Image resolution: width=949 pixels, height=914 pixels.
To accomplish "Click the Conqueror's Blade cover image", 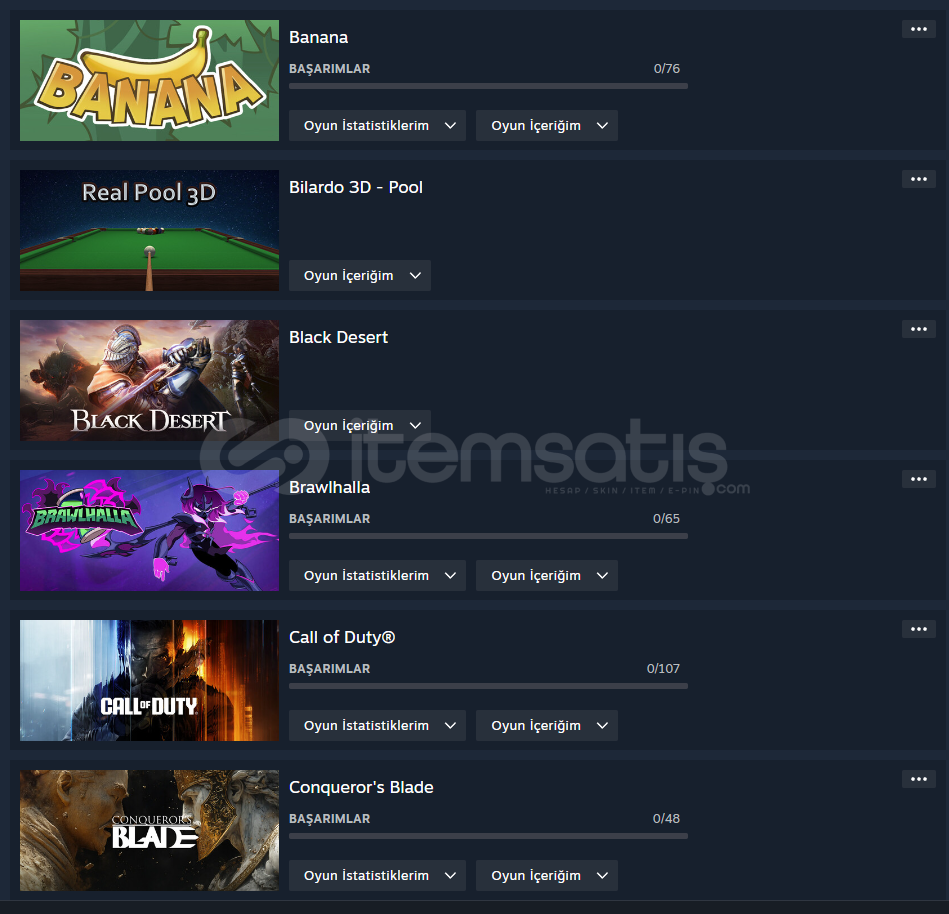I will [x=149, y=830].
